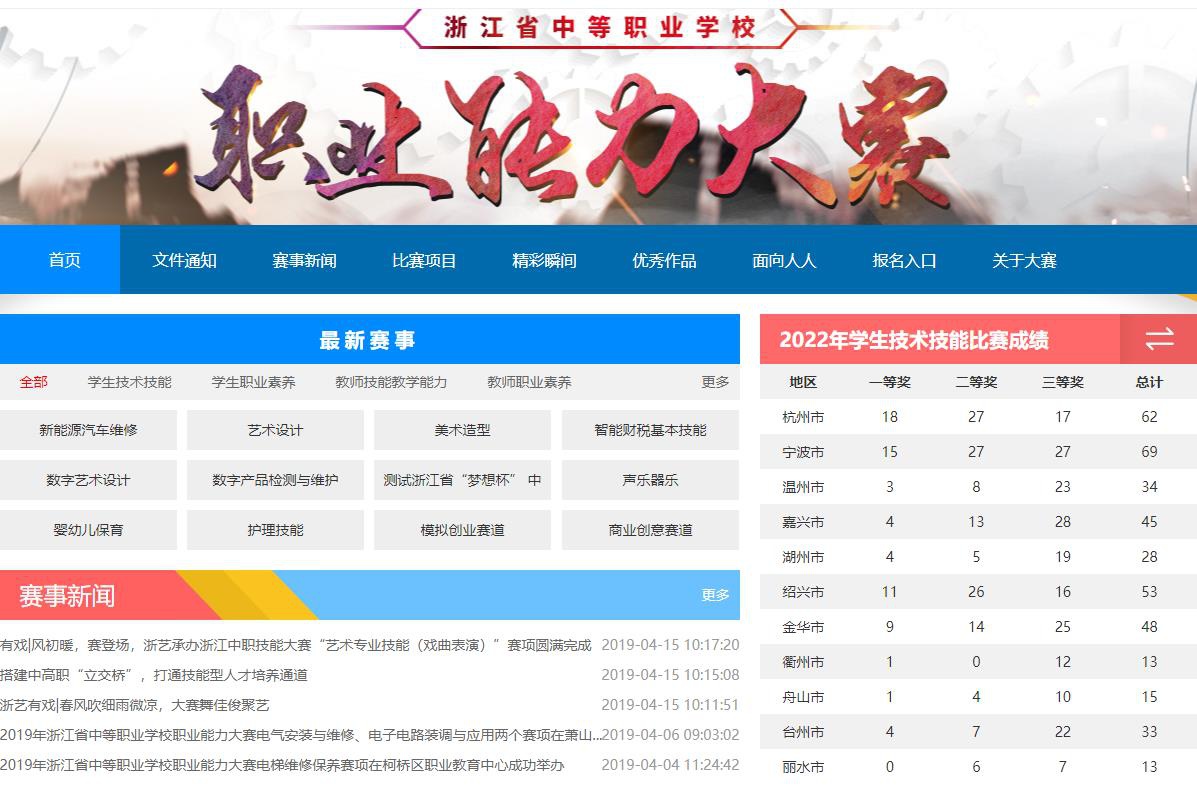Open the 数字艺术设计 event
Image resolution: width=1197 pixels, height=808 pixels.
[x=89, y=480]
